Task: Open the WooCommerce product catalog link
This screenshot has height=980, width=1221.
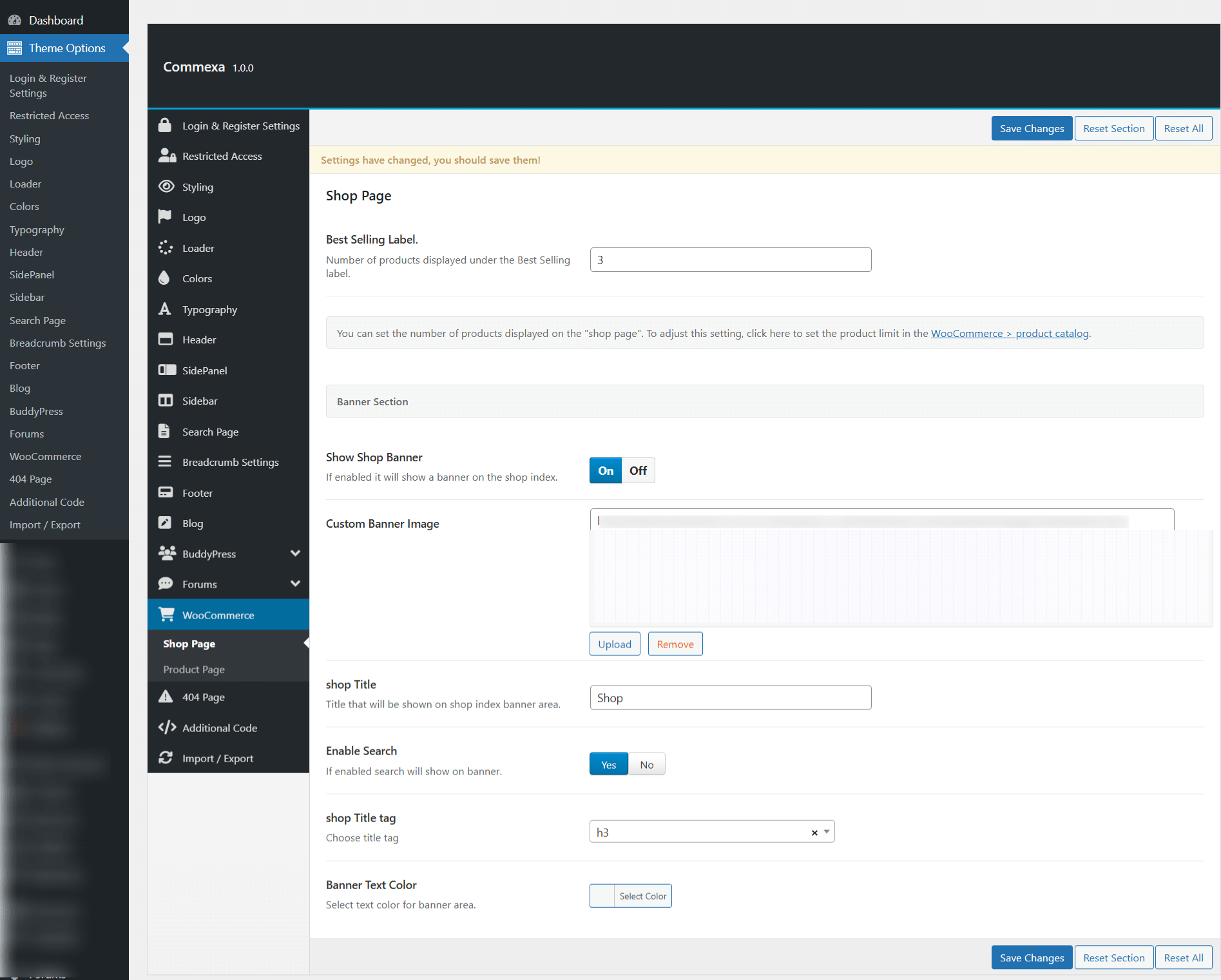Action: tap(1010, 333)
